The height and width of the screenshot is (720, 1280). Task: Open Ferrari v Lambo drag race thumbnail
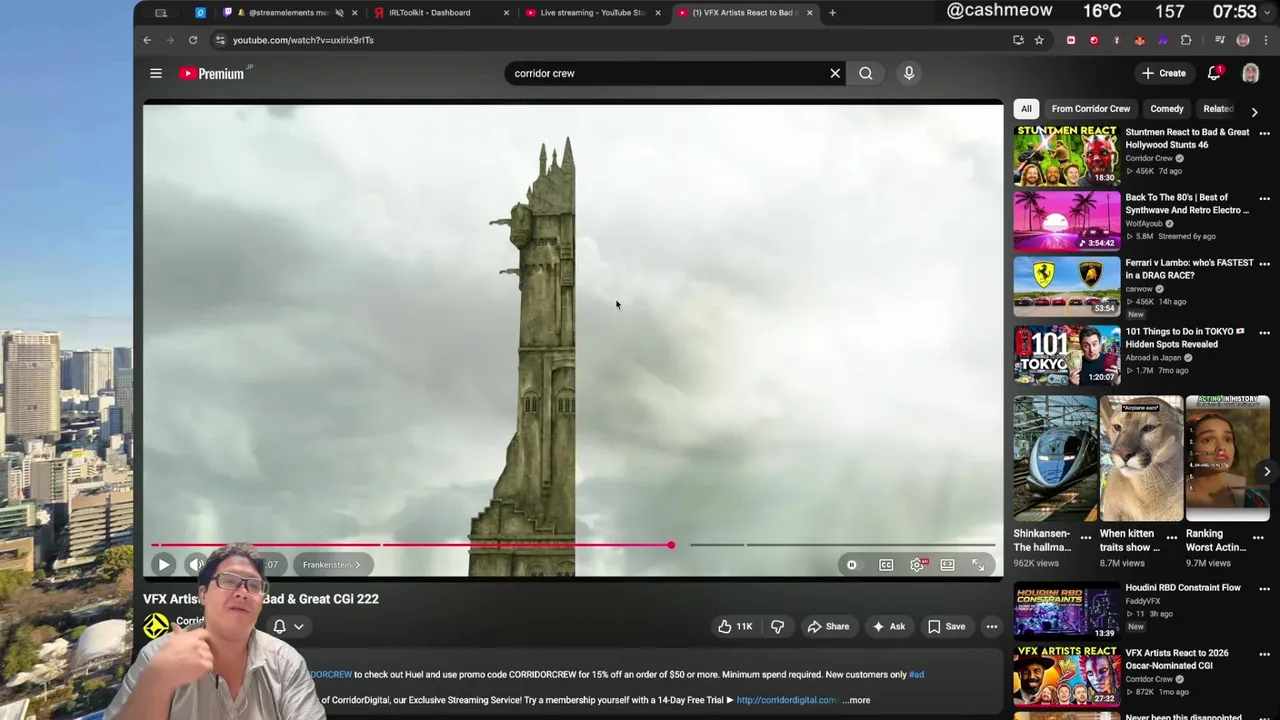[x=1067, y=287]
